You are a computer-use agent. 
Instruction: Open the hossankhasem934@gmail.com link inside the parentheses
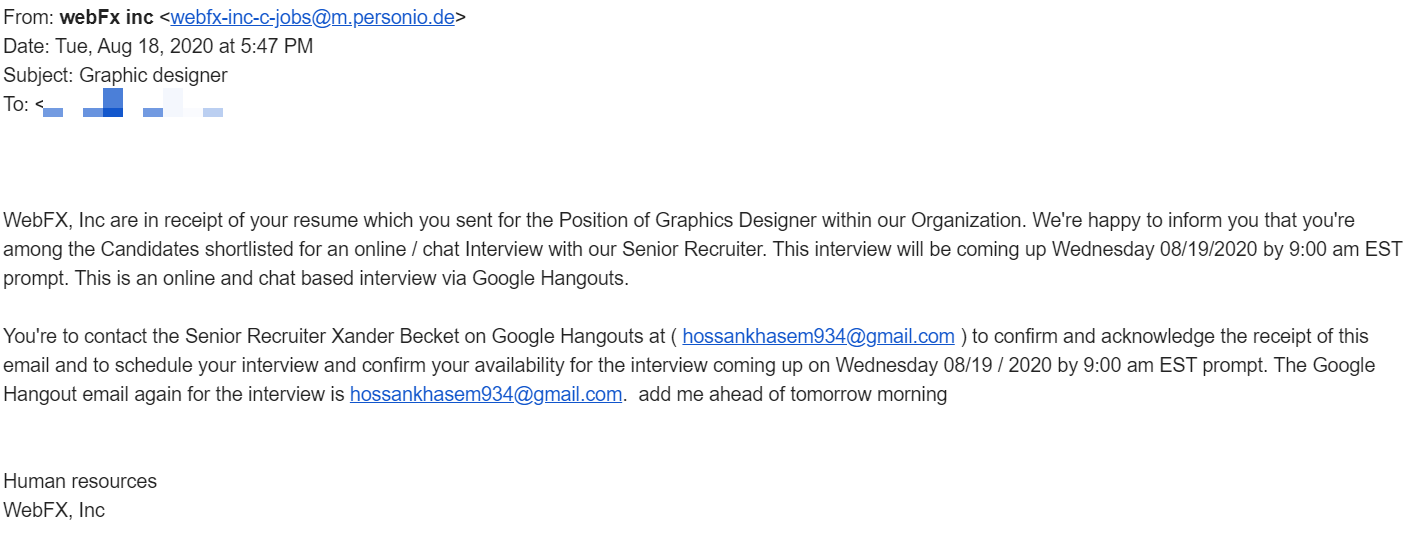(x=818, y=336)
